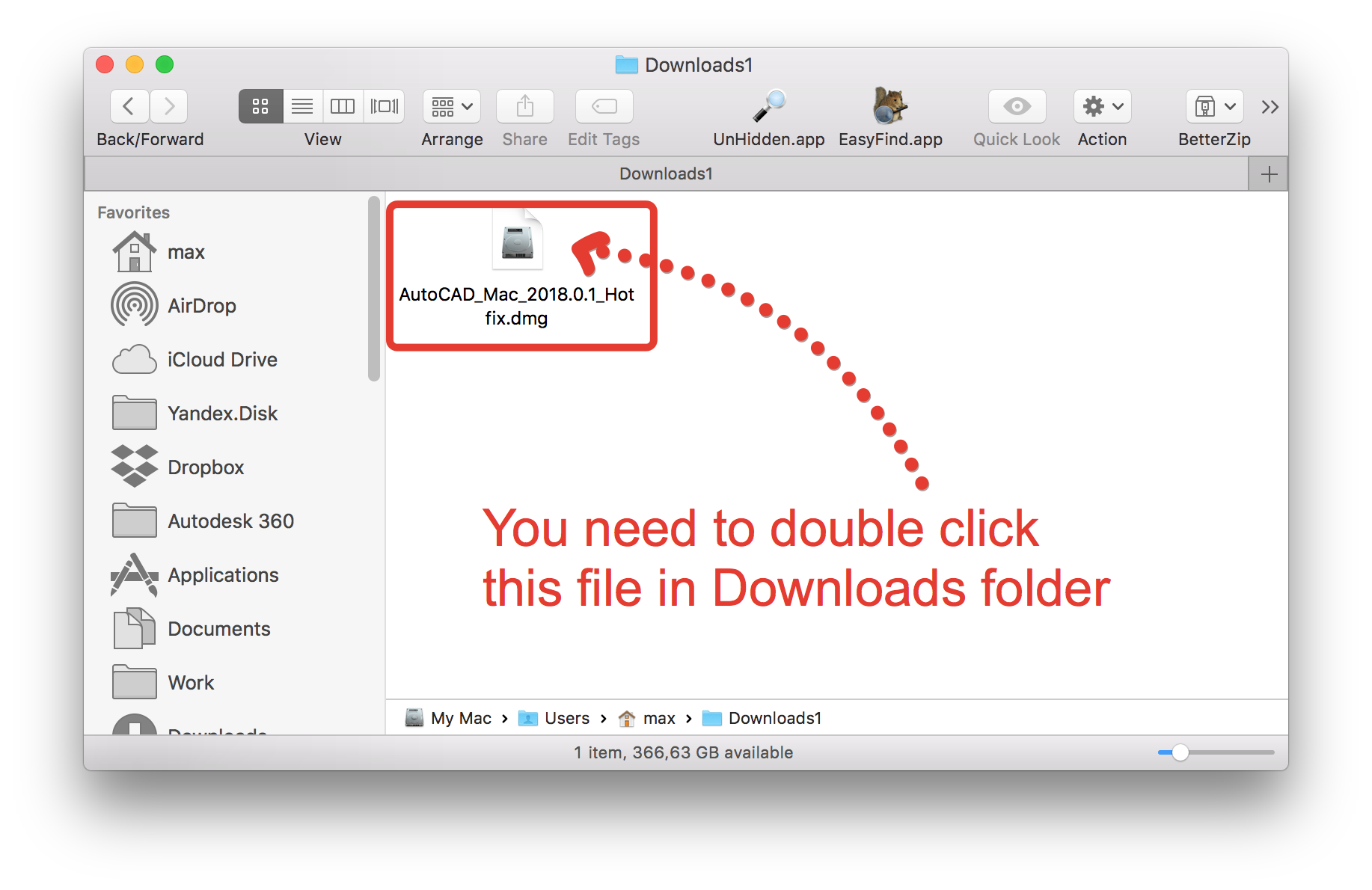This screenshot has height=890, width=1372.
Task: Switch to list view
Action: (x=302, y=106)
